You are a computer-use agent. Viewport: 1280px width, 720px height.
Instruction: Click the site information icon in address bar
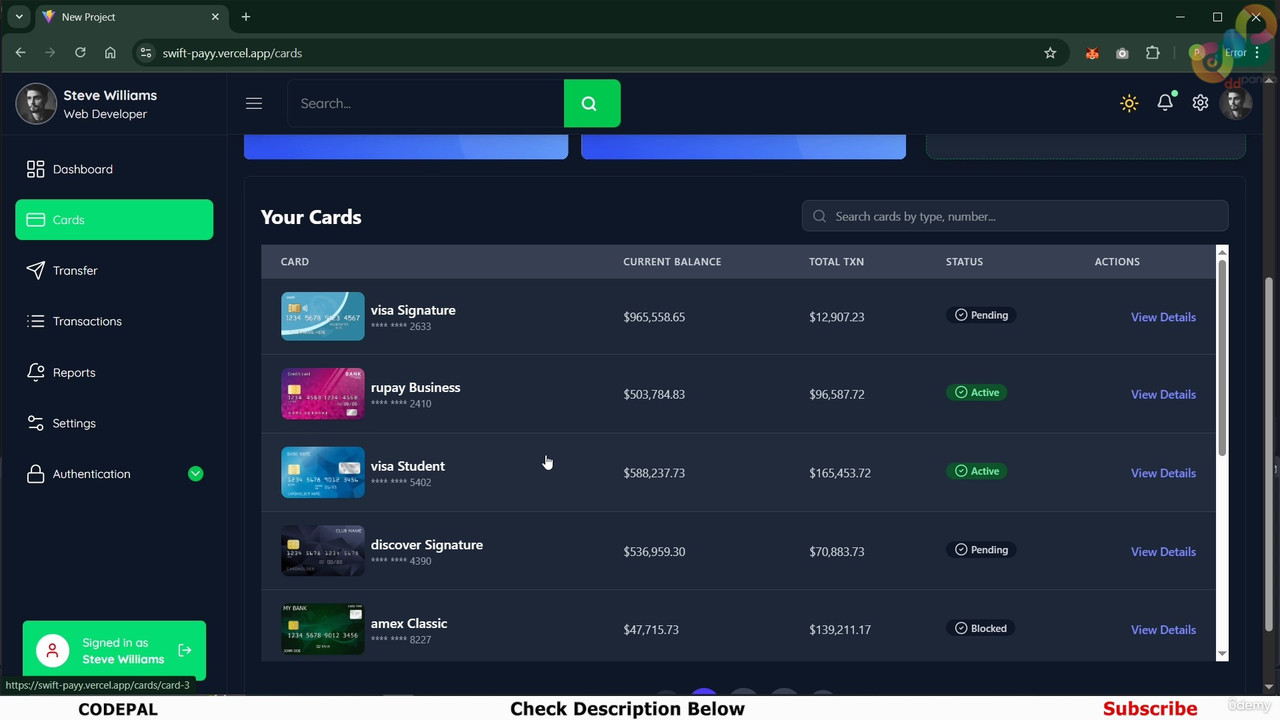point(146,53)
